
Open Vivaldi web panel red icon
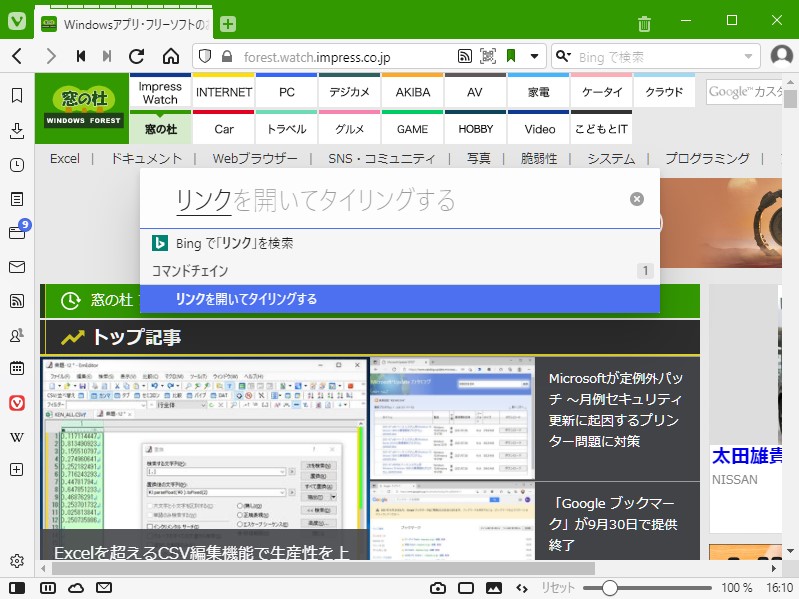17,403
